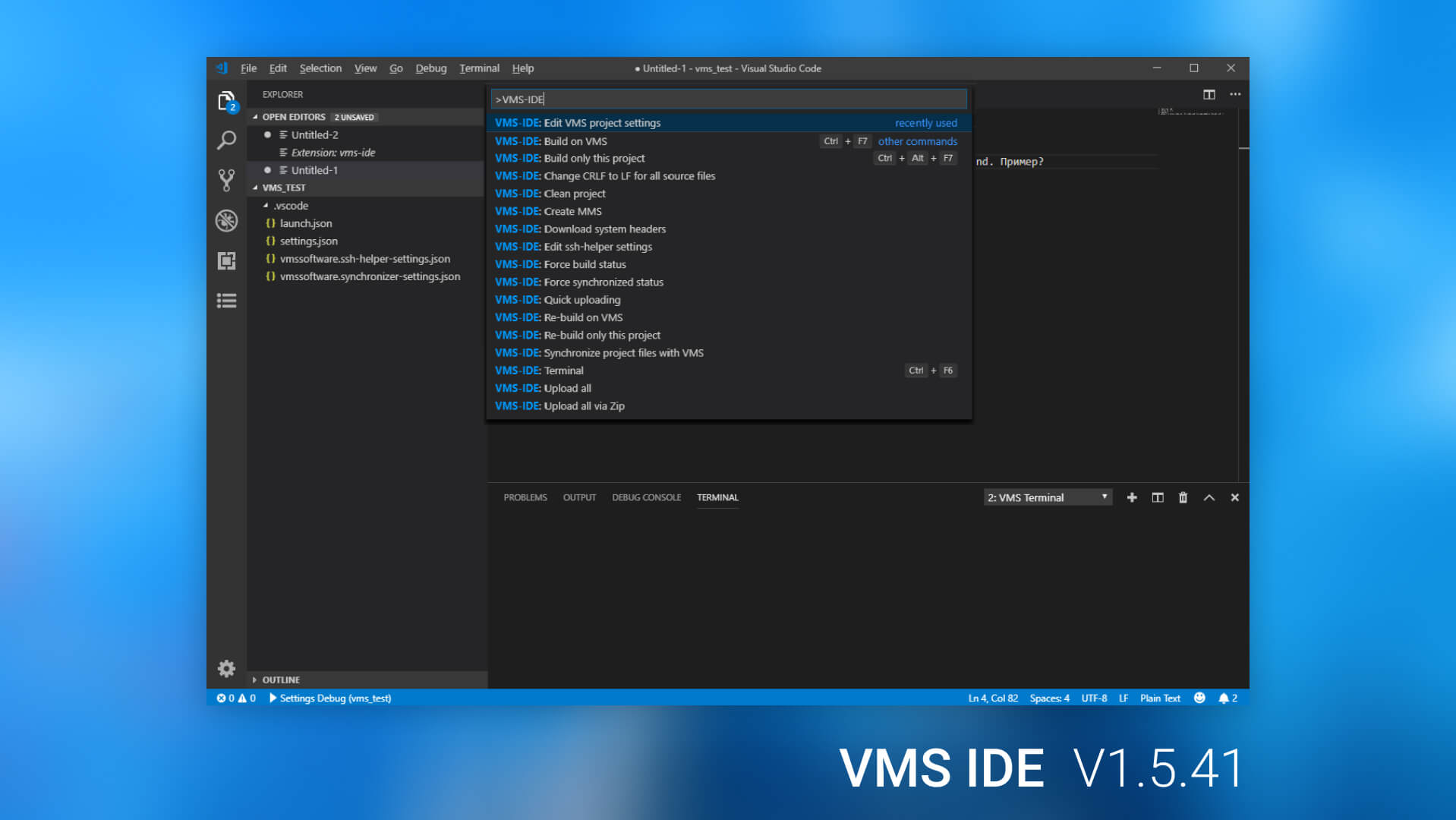The width and height of the screenshot is (1456, 820).
Task: Open the Search view icon
Action: [226, 140]
